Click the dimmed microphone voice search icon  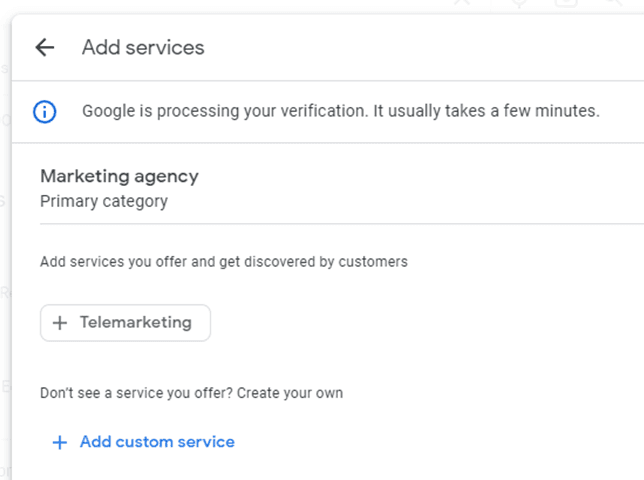[519, 3]
